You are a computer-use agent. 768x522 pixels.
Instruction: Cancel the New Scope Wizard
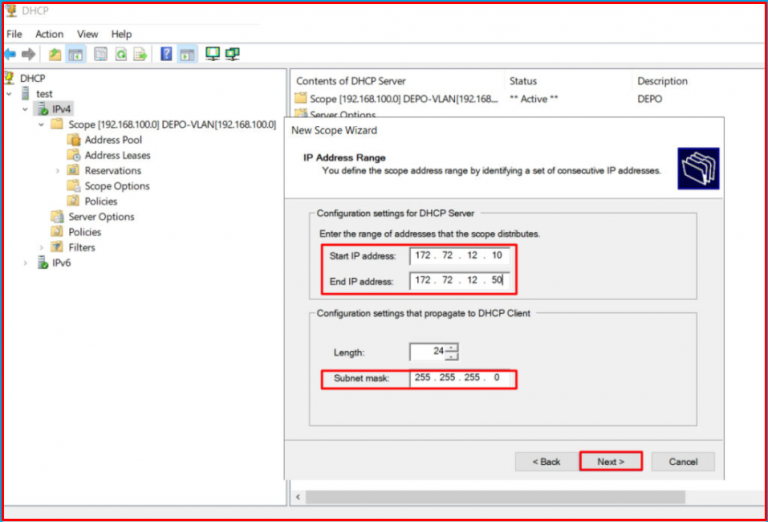tap(683, 461)
